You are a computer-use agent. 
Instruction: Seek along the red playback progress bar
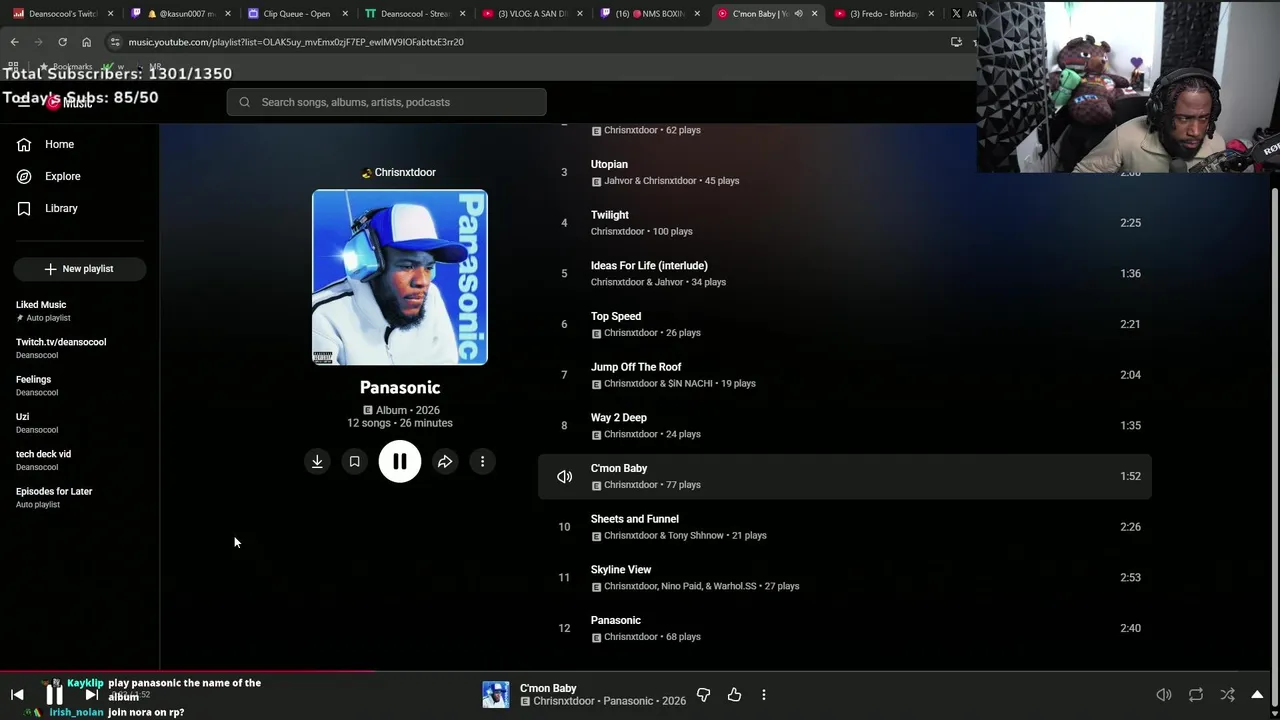[x=188, y=672]
